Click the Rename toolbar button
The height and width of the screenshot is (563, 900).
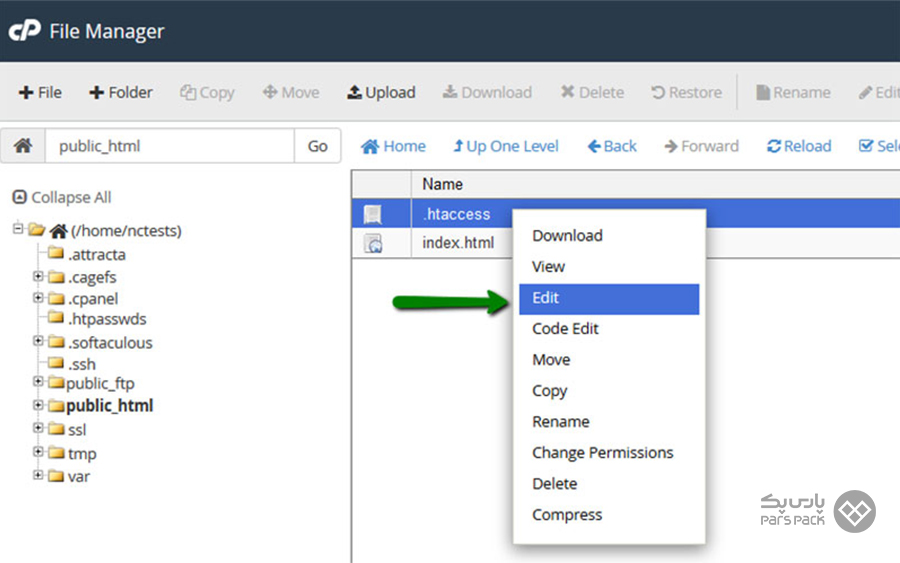[793, 92]
